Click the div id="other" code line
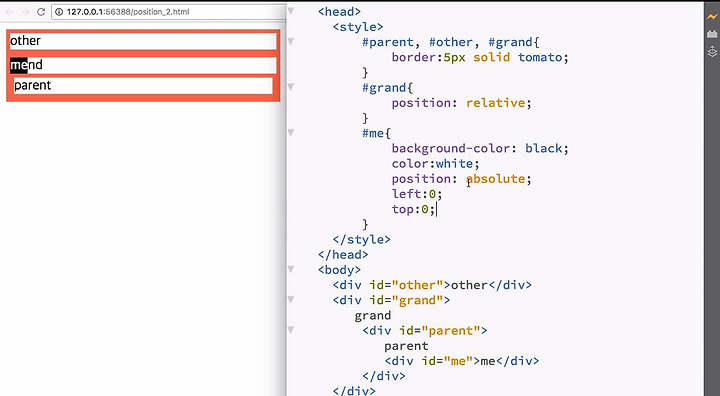The image size is (720, 396). [432, 285]
